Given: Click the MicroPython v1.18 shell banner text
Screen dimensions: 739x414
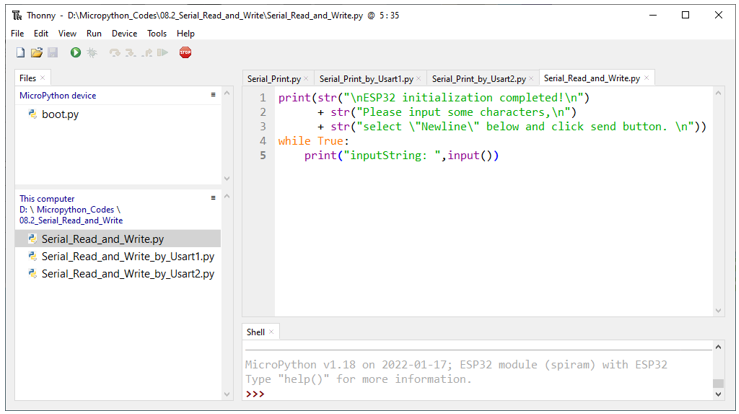Looking at the screenshot, I should (x=456, y=364).
